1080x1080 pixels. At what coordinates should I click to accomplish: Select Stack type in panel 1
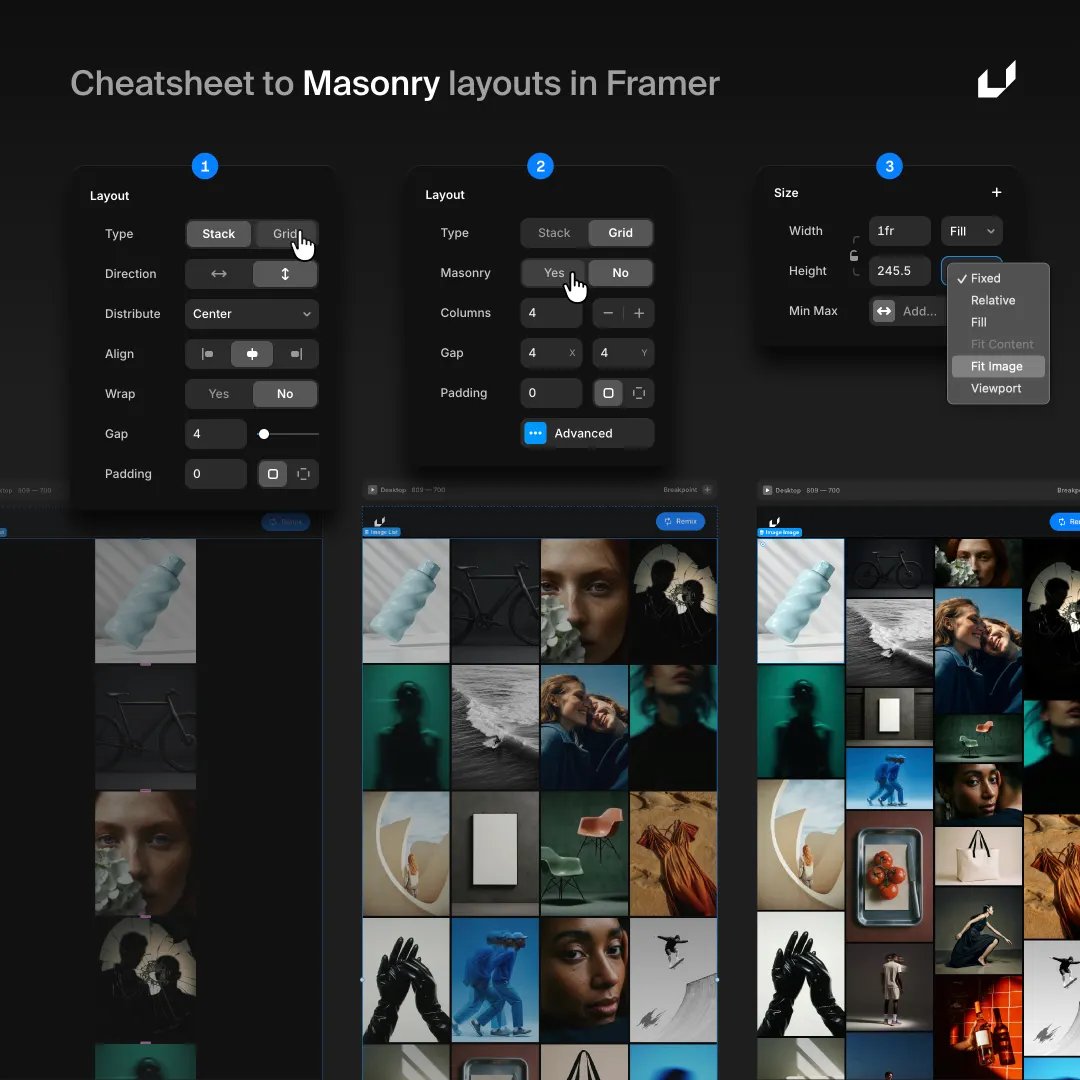click(x=218, y=233)
